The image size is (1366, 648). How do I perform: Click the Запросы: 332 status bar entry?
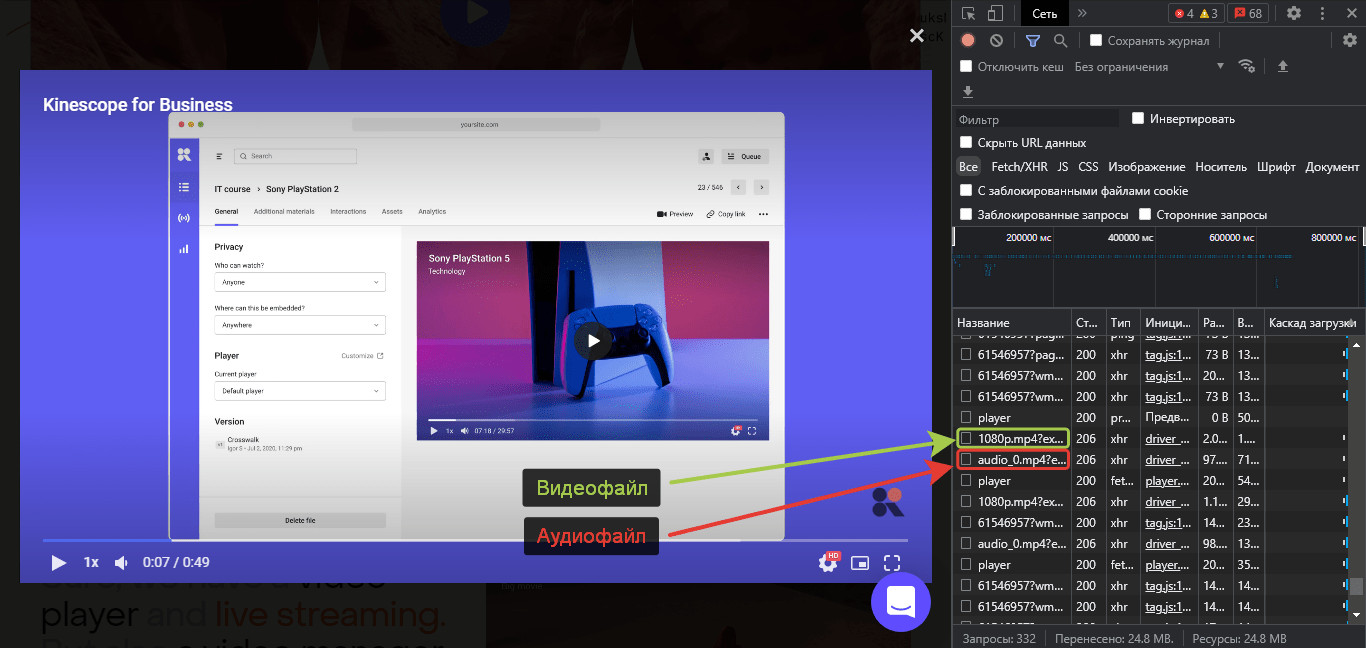pos(998,638)
